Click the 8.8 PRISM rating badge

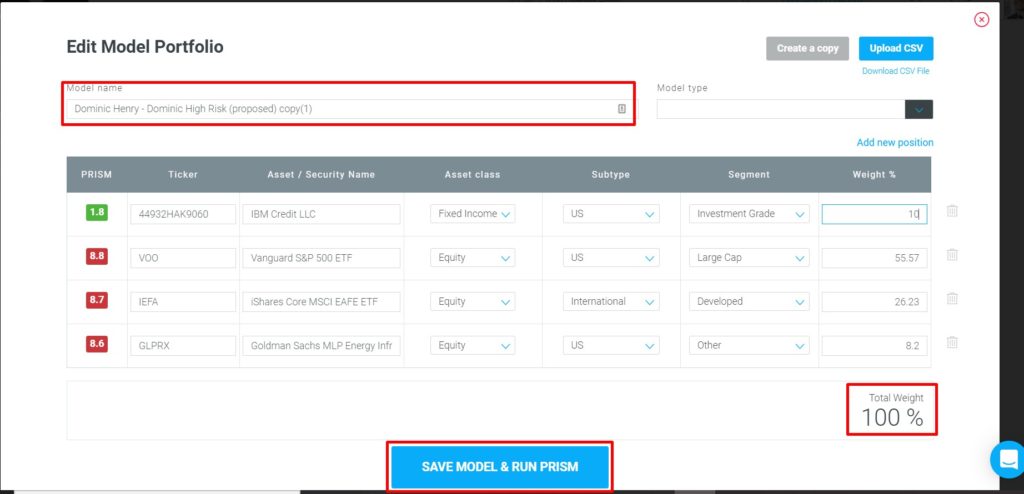(97, 256)
